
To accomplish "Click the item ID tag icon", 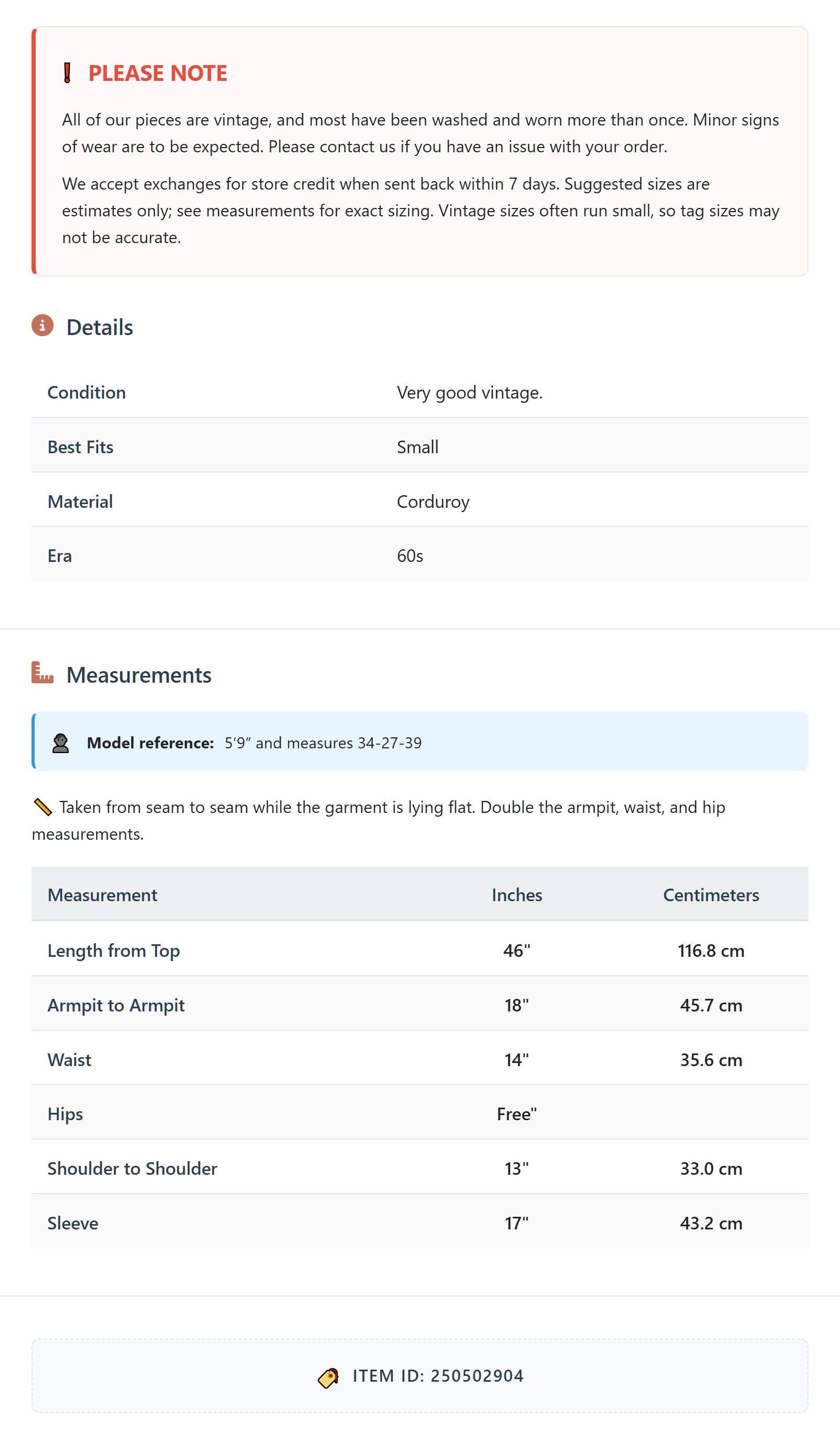I will [x=328, y=1377].
